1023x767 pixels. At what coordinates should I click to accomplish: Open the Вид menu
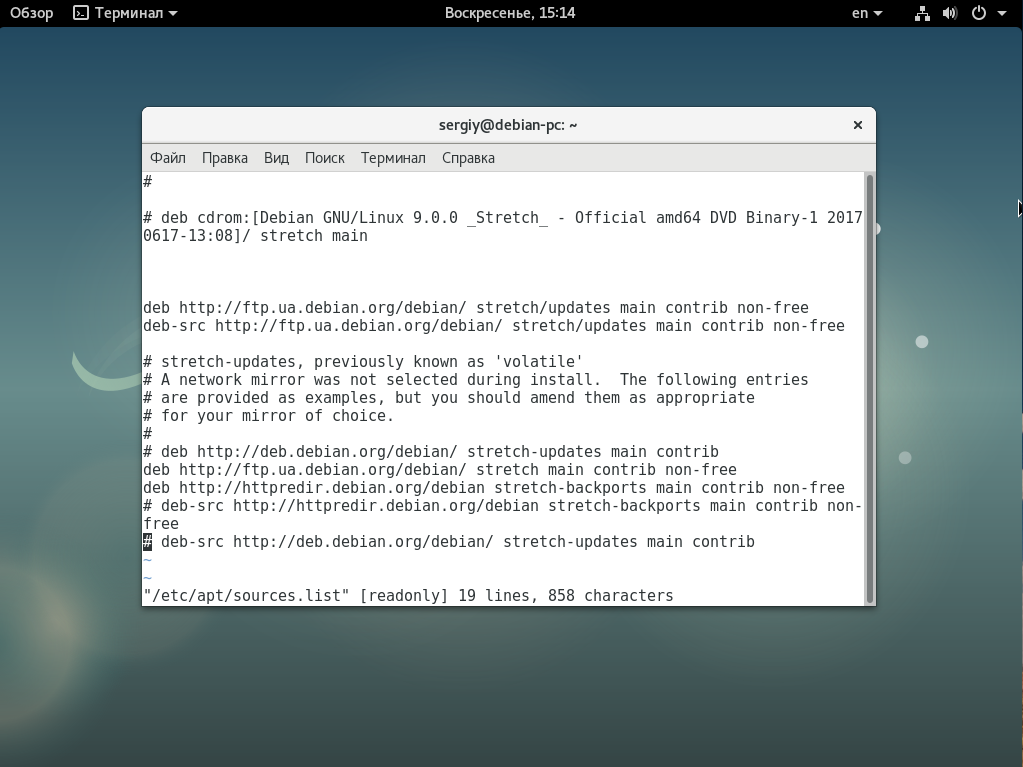tap(275, 158)
